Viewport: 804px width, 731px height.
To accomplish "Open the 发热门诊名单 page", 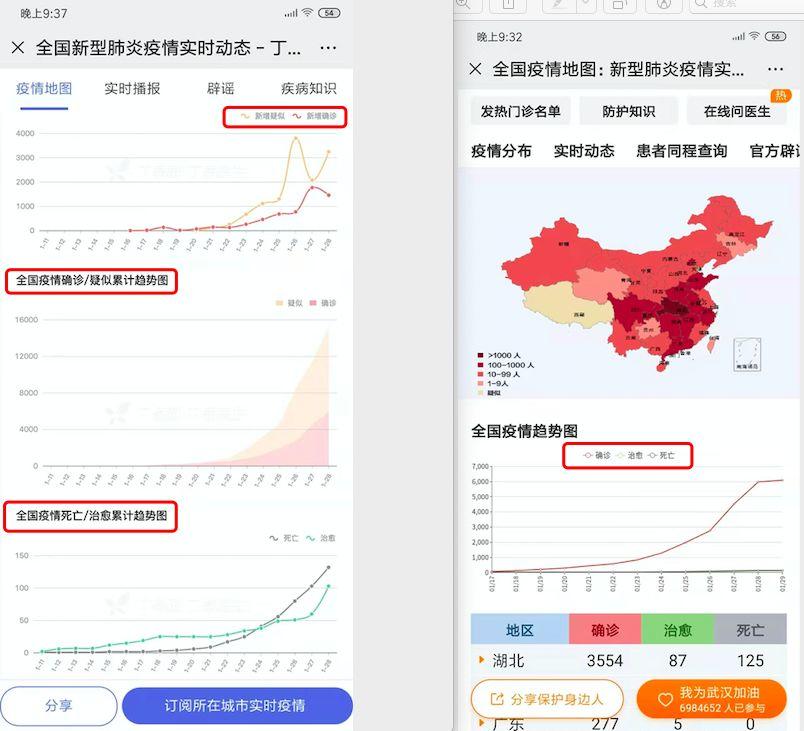I will [522, 112].
